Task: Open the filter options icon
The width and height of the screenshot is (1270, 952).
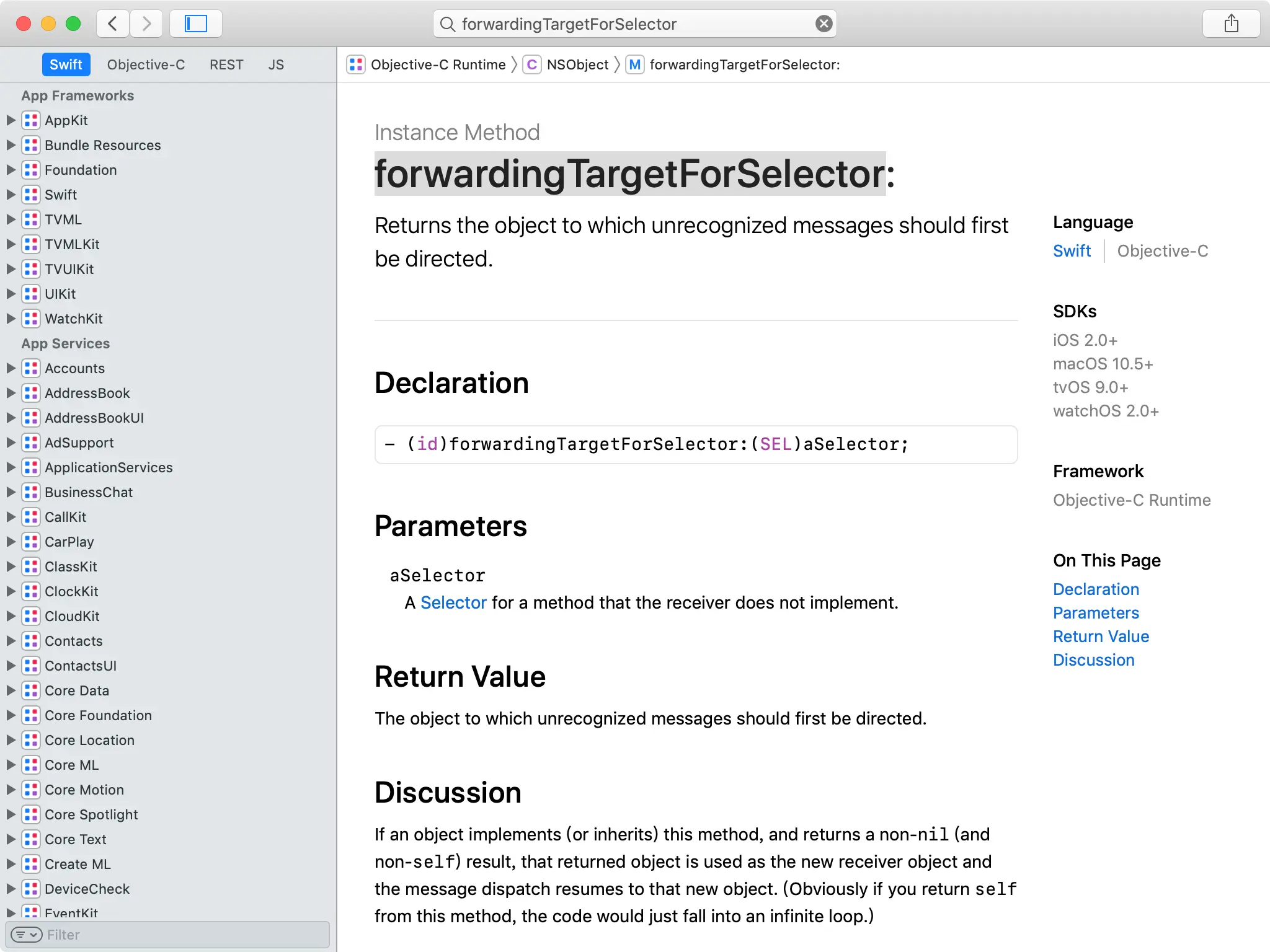Action: click(26, 935)
